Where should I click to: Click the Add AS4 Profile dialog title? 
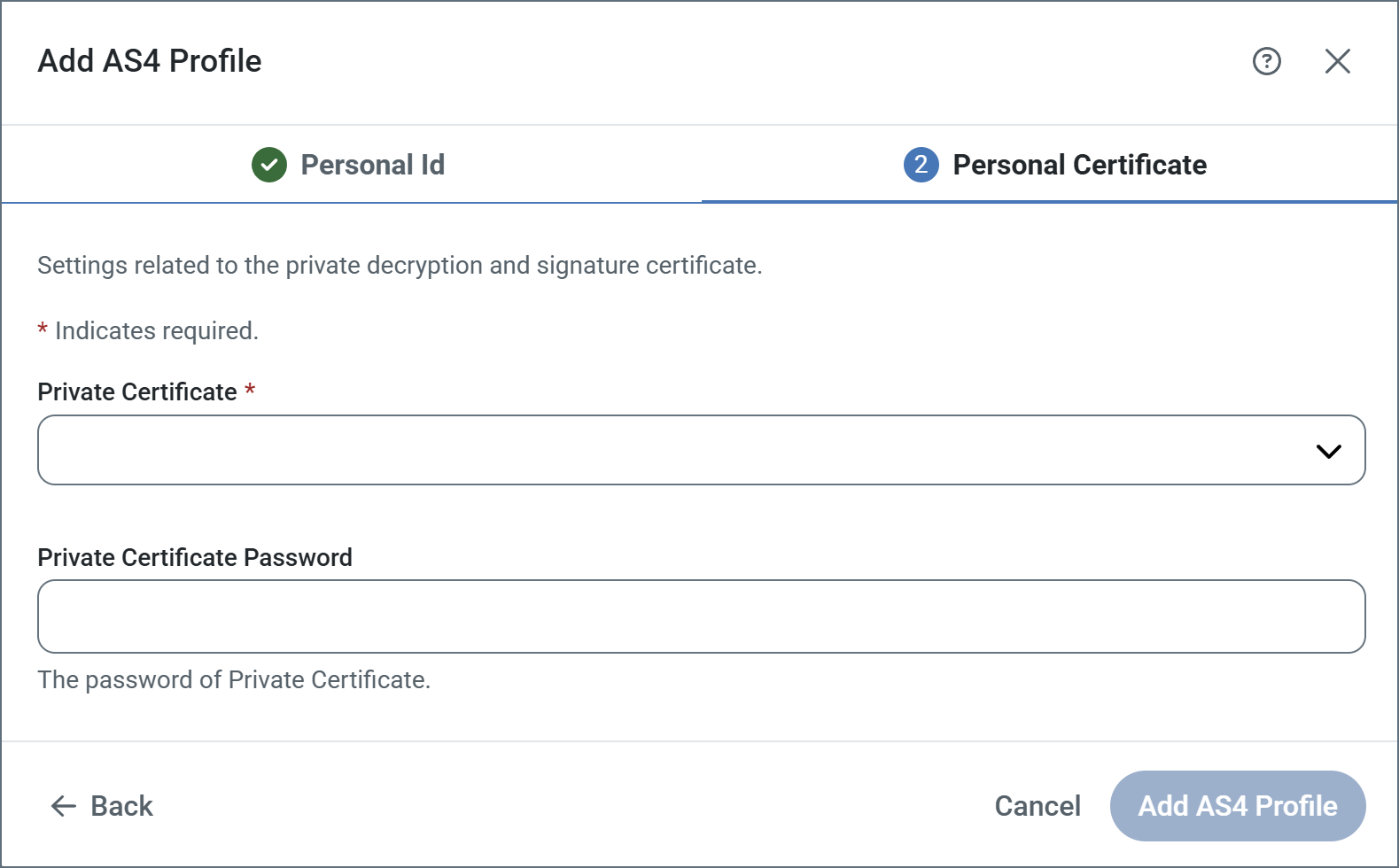[x=150, y=61]
